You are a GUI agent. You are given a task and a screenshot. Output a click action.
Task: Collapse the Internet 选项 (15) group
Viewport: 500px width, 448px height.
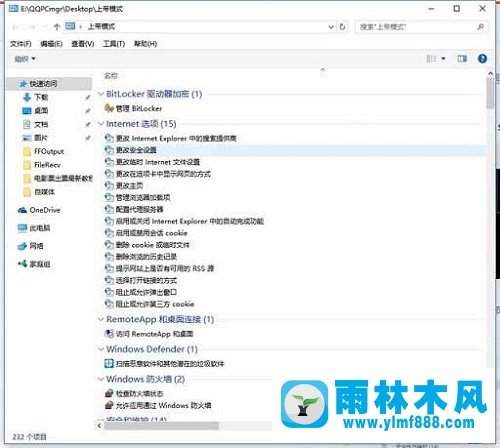[101, 124]
